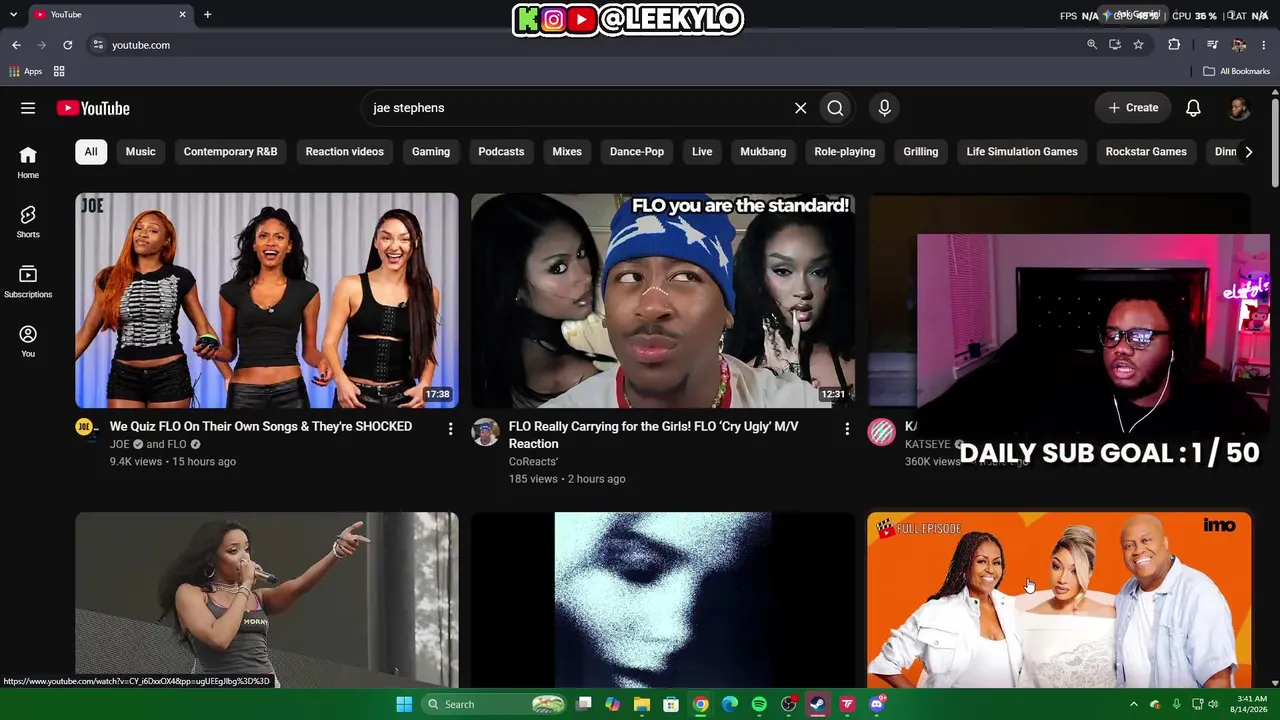
Task: Select the Music filter chip
Action: point(140,152)
